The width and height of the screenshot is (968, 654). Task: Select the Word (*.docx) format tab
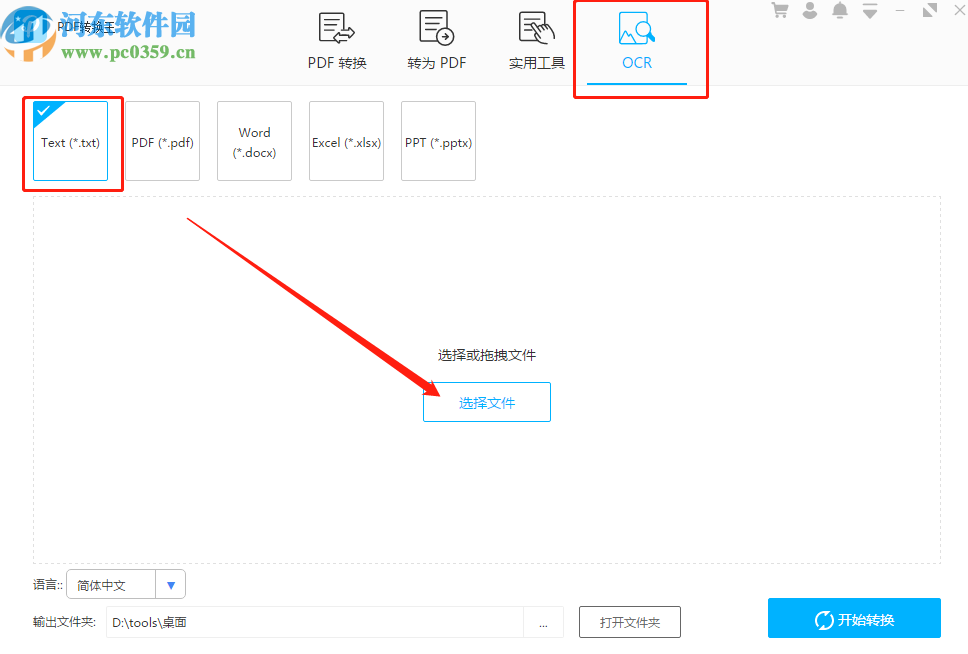tap(254, 141)
